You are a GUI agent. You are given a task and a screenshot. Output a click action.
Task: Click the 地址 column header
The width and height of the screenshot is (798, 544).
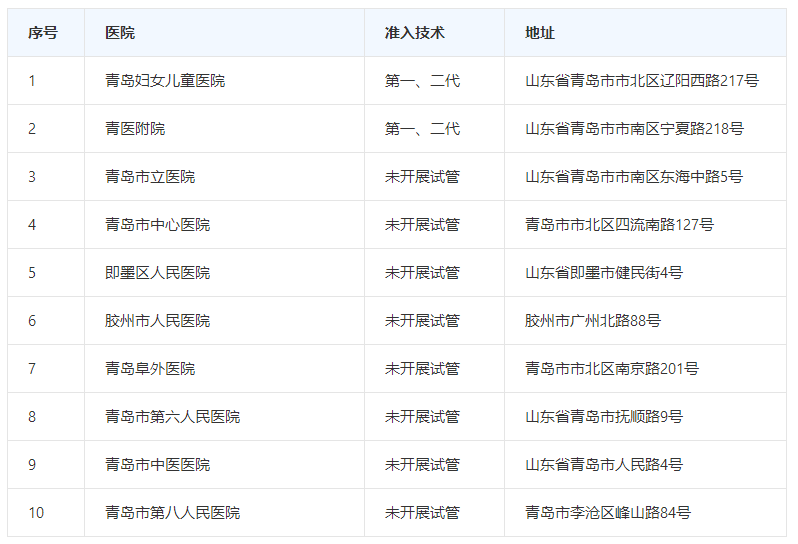point(539,33)
